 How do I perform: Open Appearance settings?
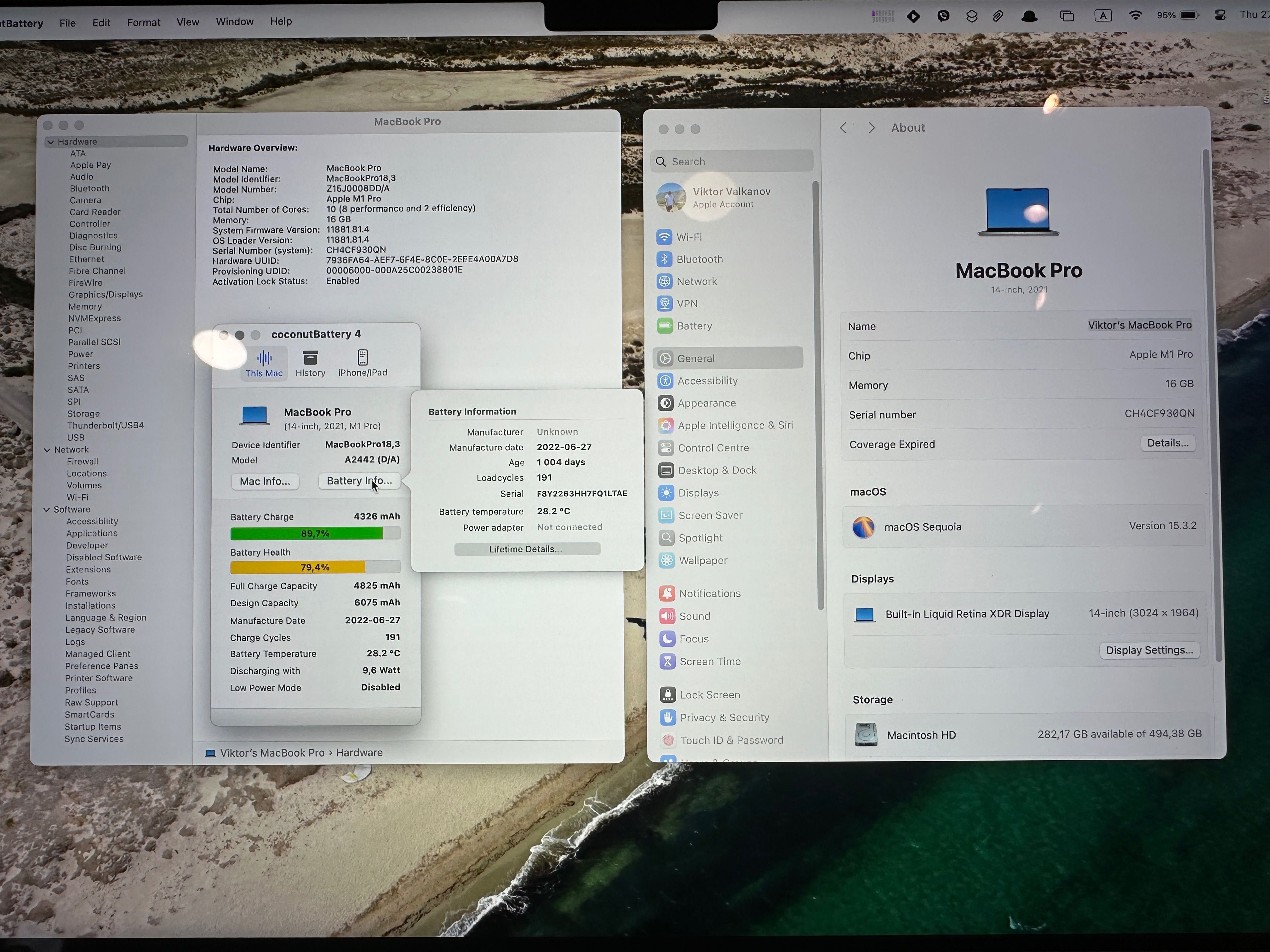point(697,403)
